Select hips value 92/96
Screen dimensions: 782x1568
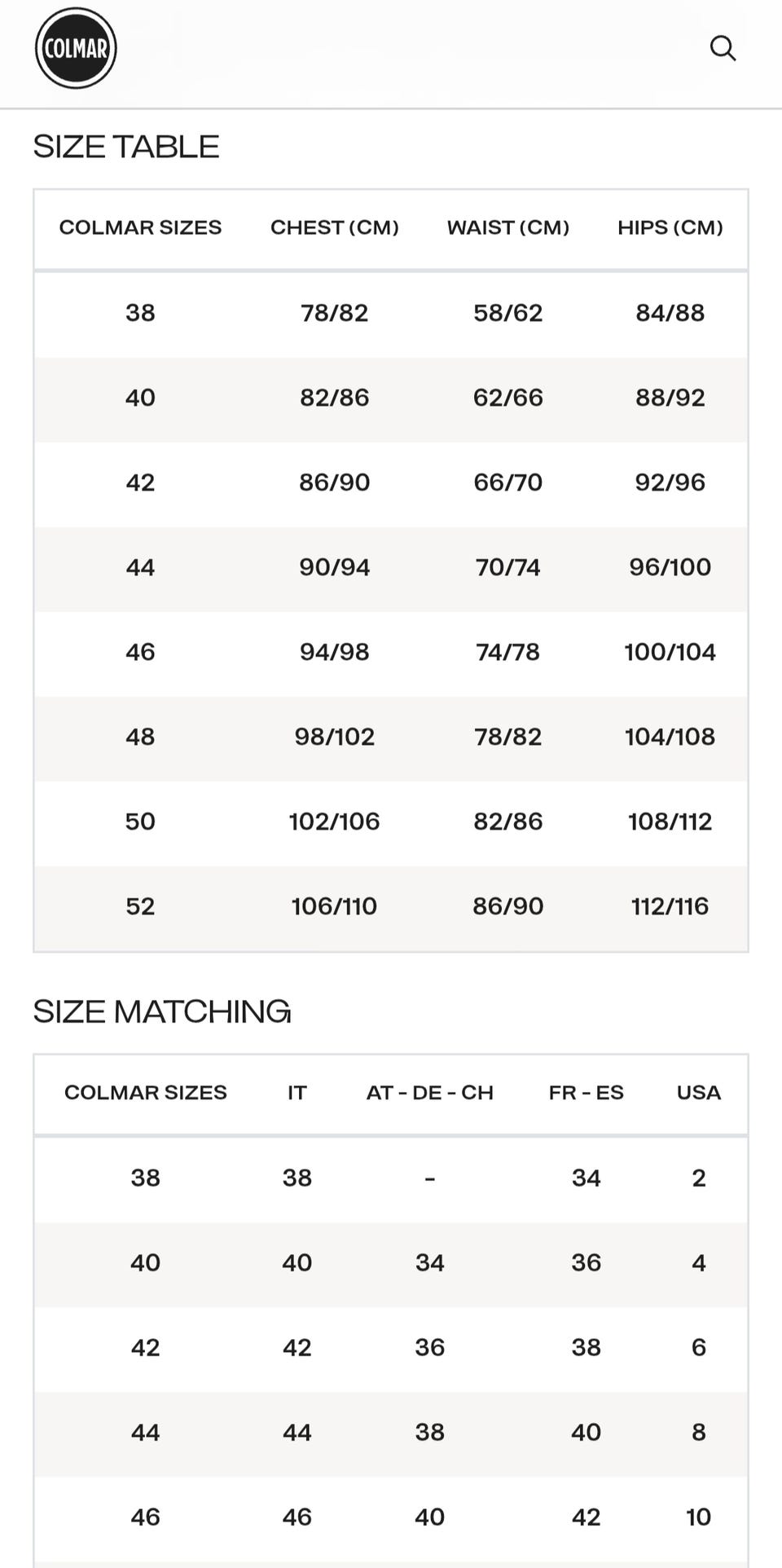(670, 482)
